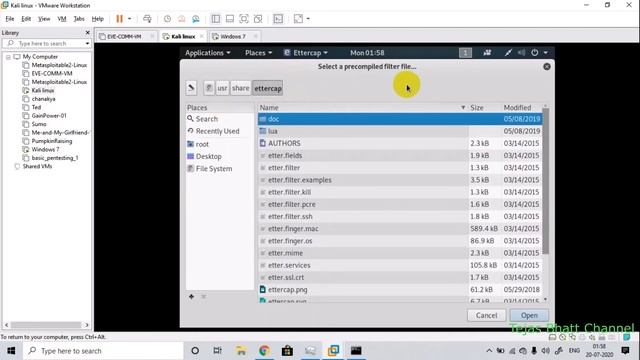Click the VMware pause VM icon
The image size is (640, 360).
coord(119,19)
